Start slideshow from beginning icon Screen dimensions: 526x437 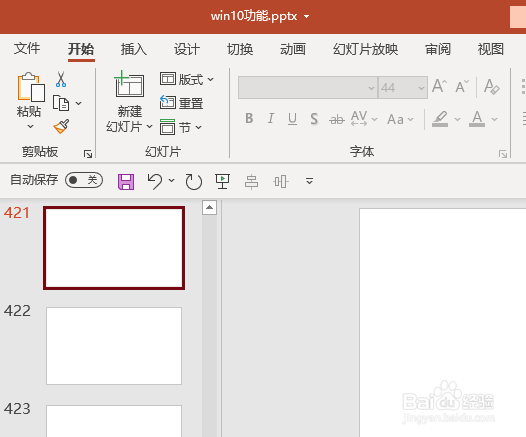tap(222, 181)
